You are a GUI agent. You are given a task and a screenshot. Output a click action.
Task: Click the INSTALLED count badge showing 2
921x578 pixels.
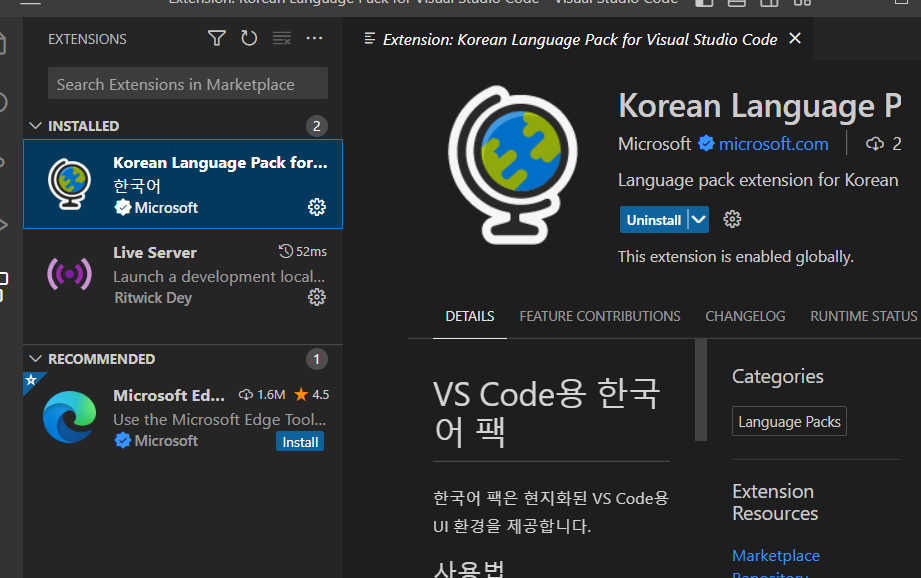pyautogui.click(x=317, y=126)
